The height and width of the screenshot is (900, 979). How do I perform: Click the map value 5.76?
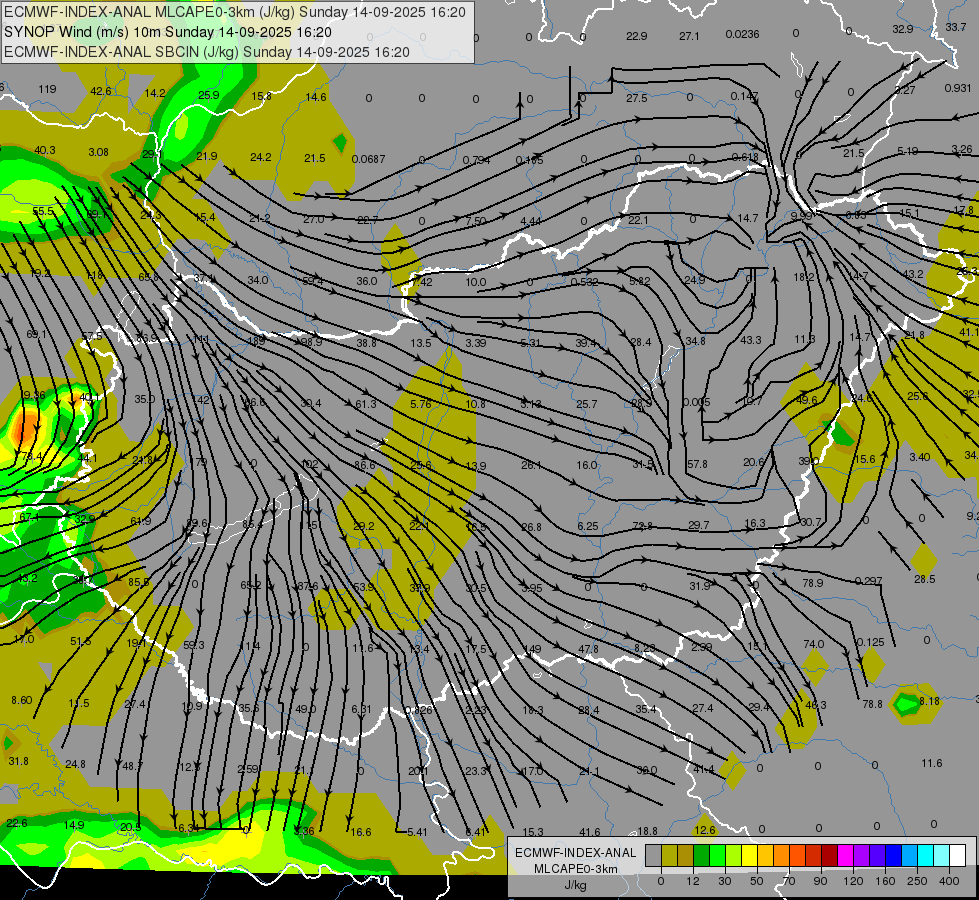pos(421,404)
